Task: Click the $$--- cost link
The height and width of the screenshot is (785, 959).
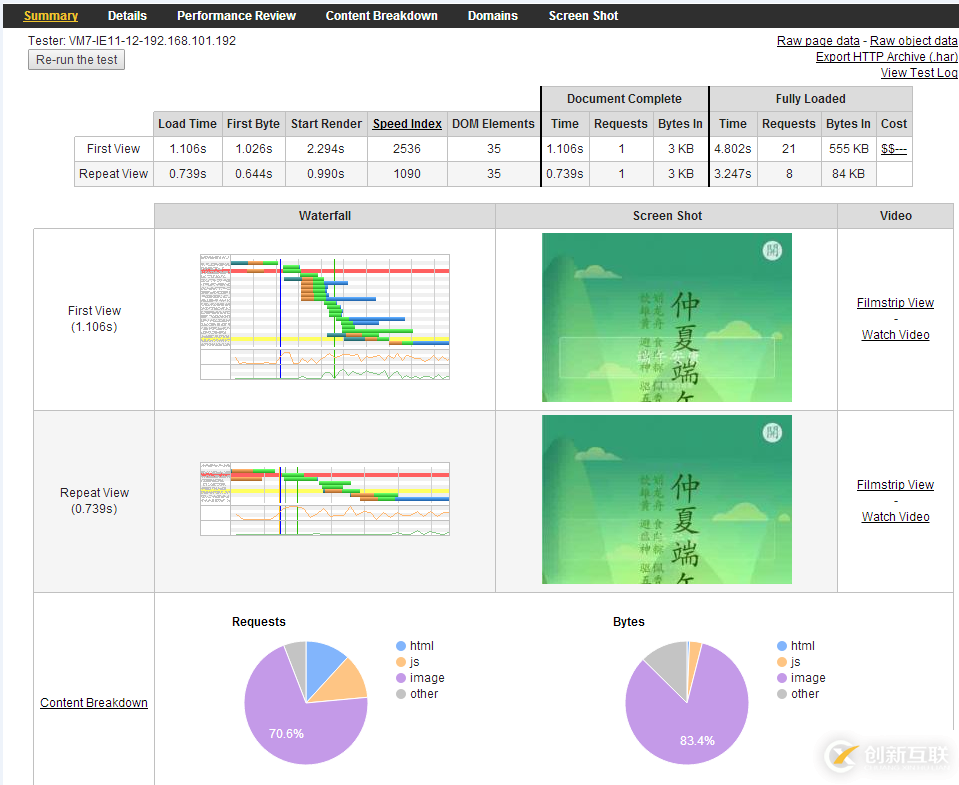Action: (x=893, y=149)
